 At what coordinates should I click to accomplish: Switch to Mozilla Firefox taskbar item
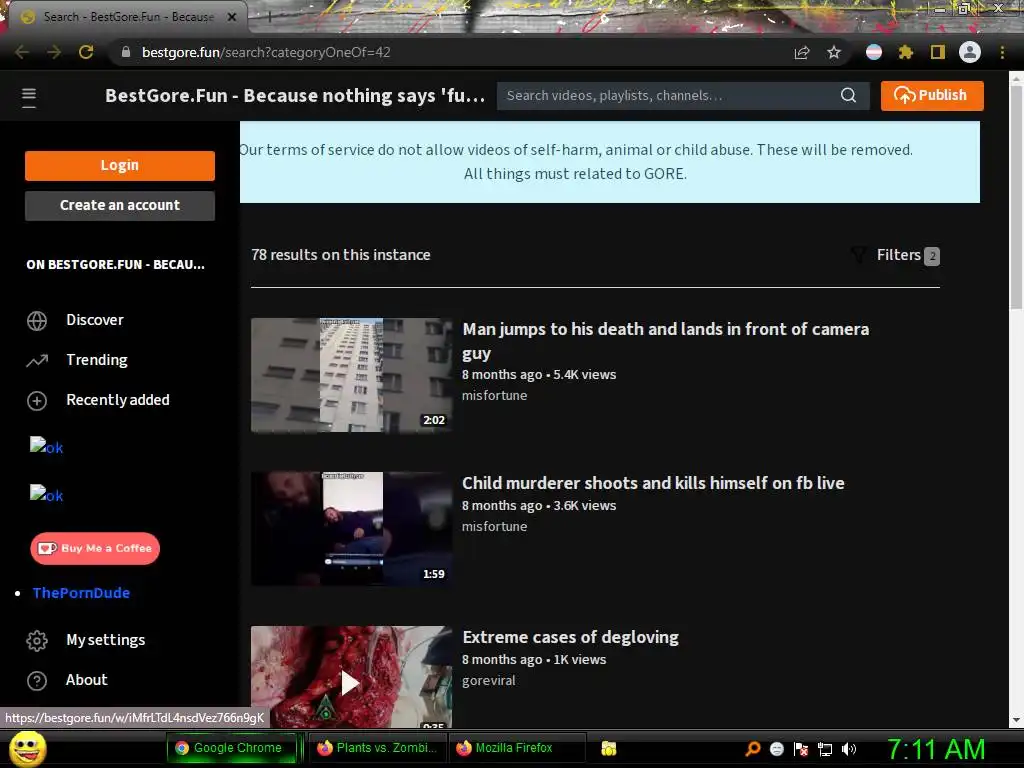pyautogui.click(x=517, y=748)
